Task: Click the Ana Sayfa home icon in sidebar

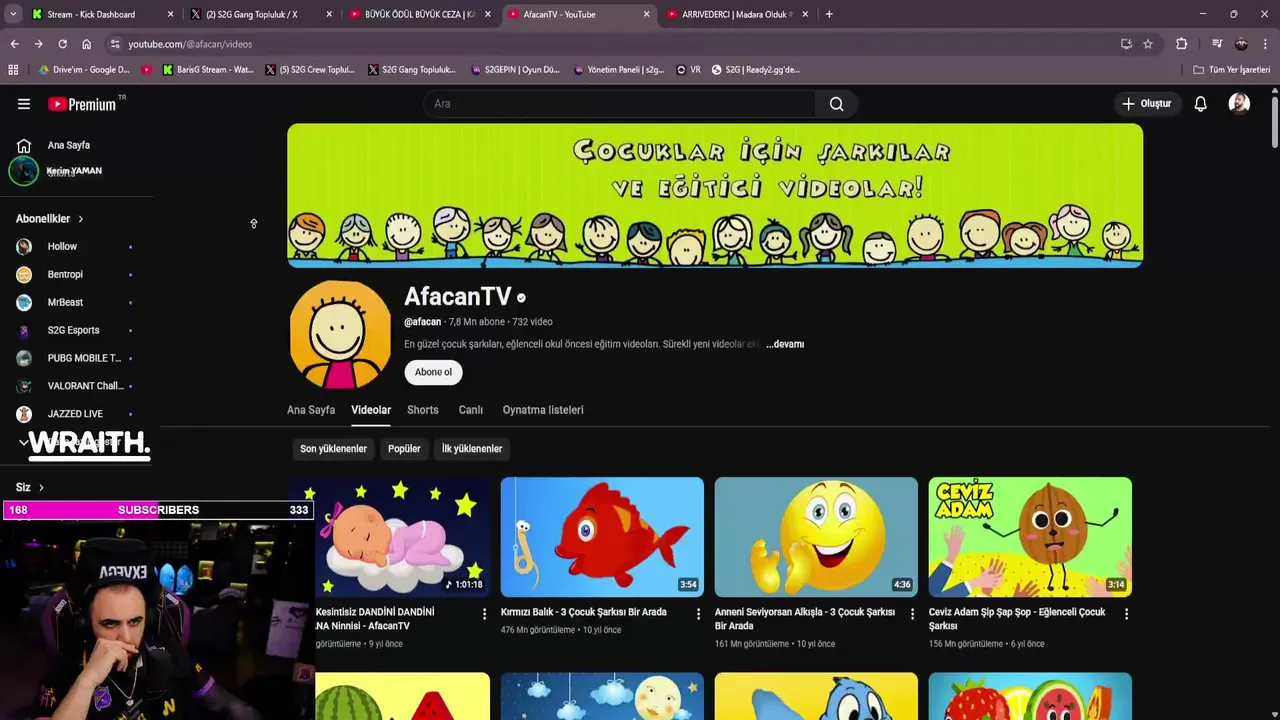Action: click(x=24, y=145)
